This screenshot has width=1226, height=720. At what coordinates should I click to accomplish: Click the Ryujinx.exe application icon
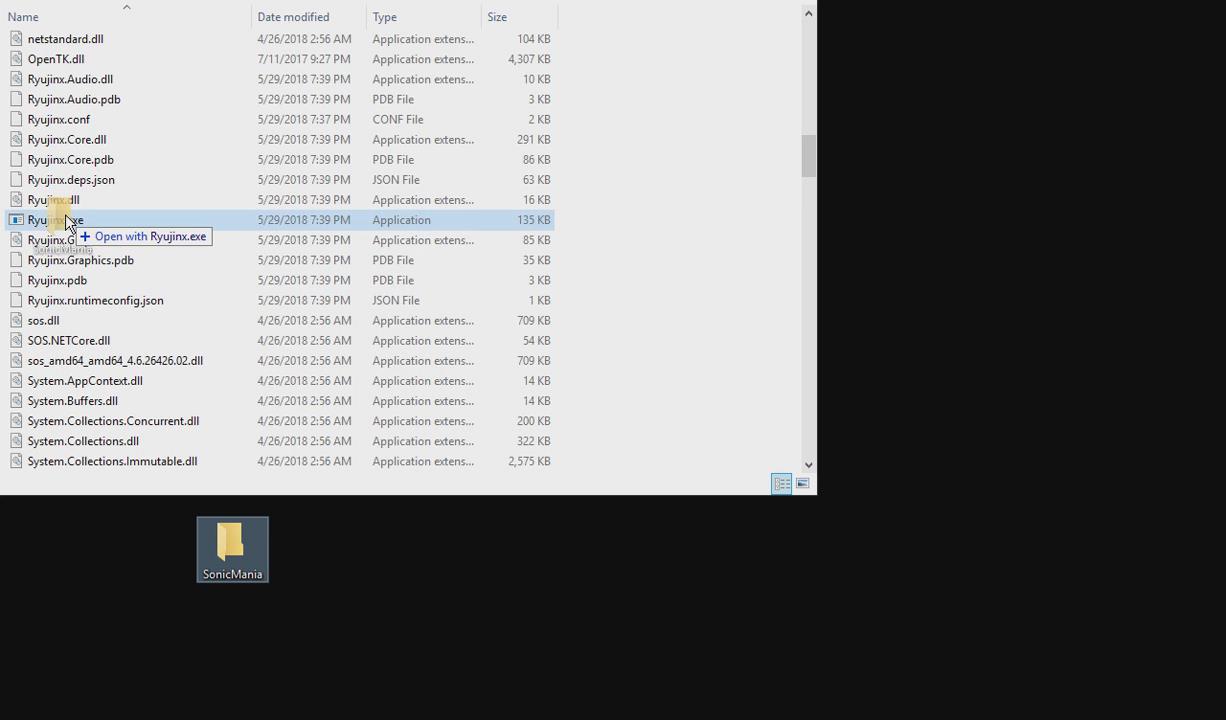tap(16, 220)
